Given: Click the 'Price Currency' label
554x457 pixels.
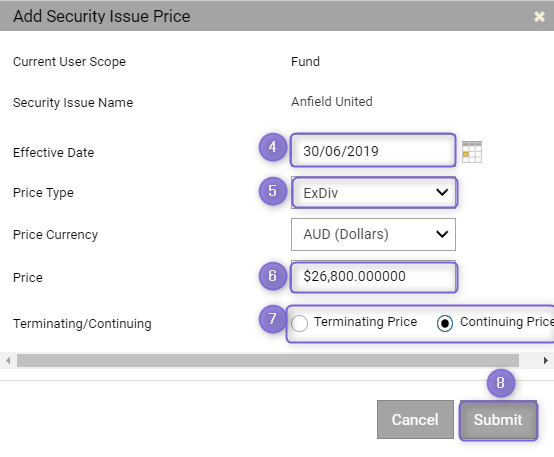Looking at the screenshot, I should (x=55, y=235).
